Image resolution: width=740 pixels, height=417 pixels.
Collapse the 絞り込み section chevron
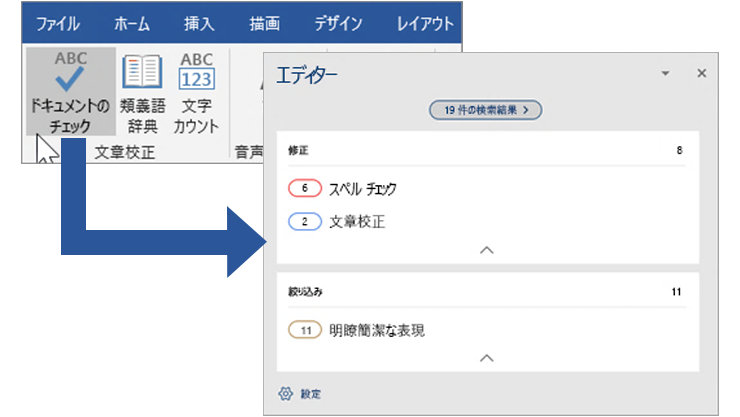point(487,358)
